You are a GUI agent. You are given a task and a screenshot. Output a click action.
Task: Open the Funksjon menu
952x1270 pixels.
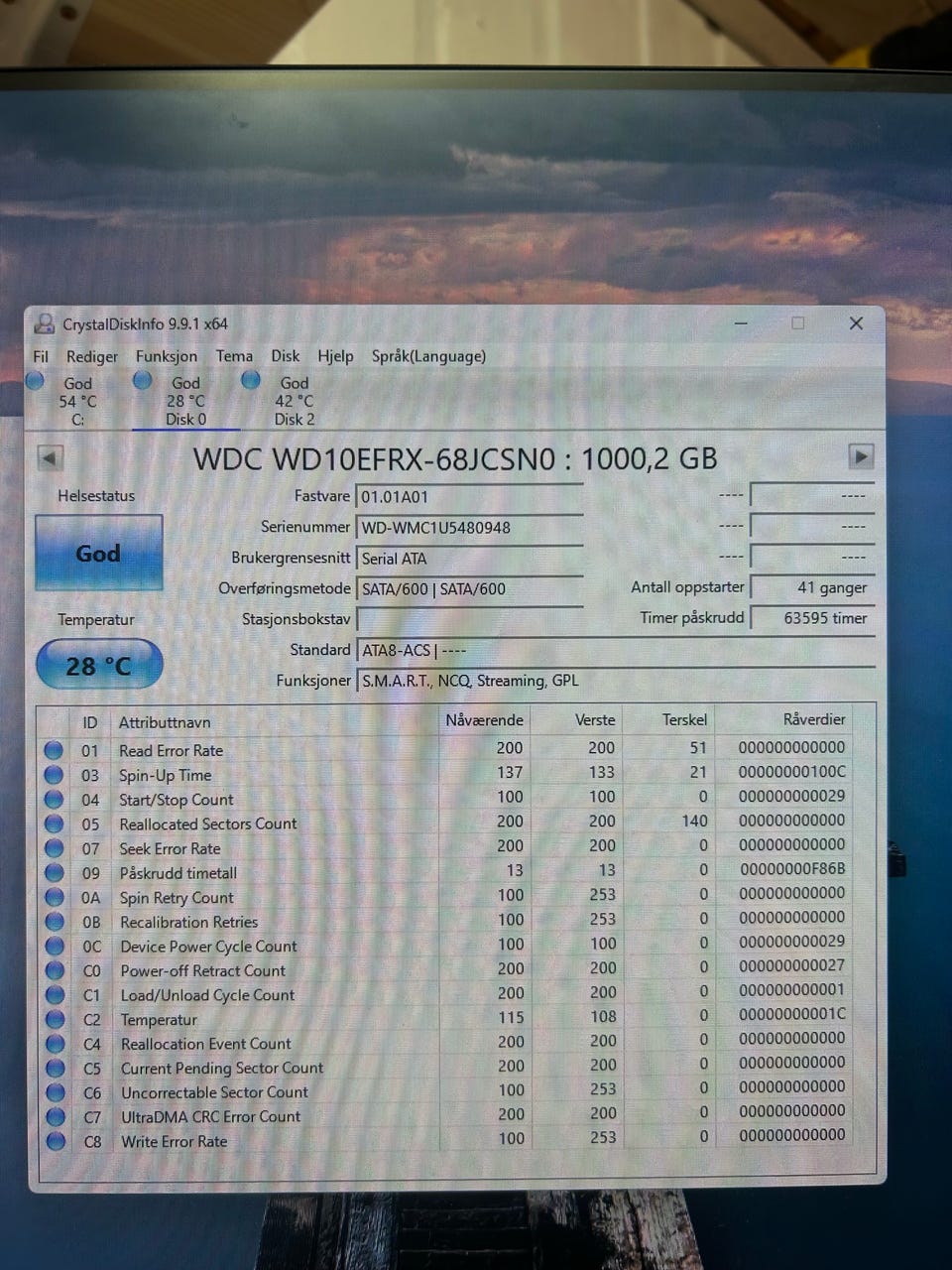tap(167, 356)
